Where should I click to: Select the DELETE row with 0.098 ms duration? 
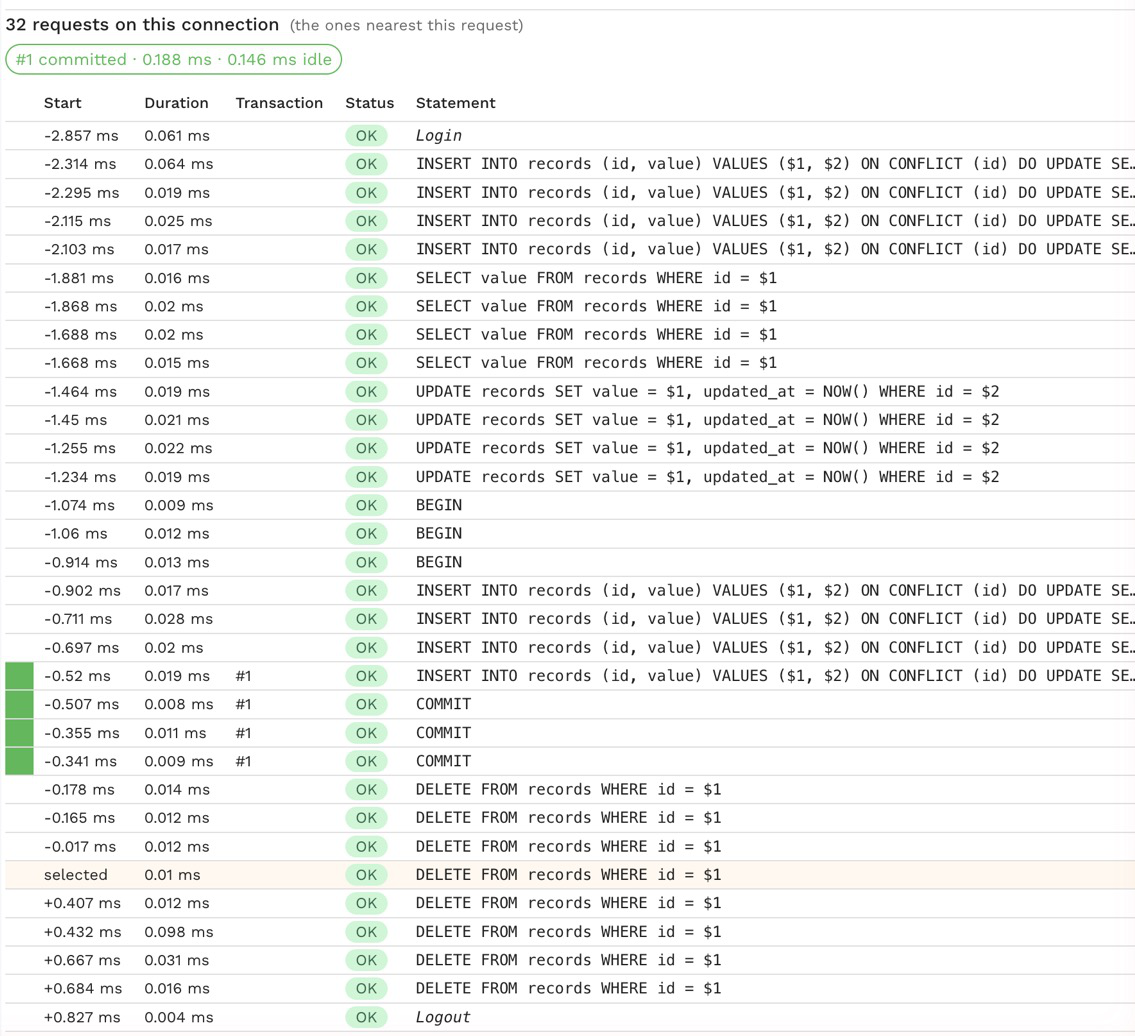point(570,932)
